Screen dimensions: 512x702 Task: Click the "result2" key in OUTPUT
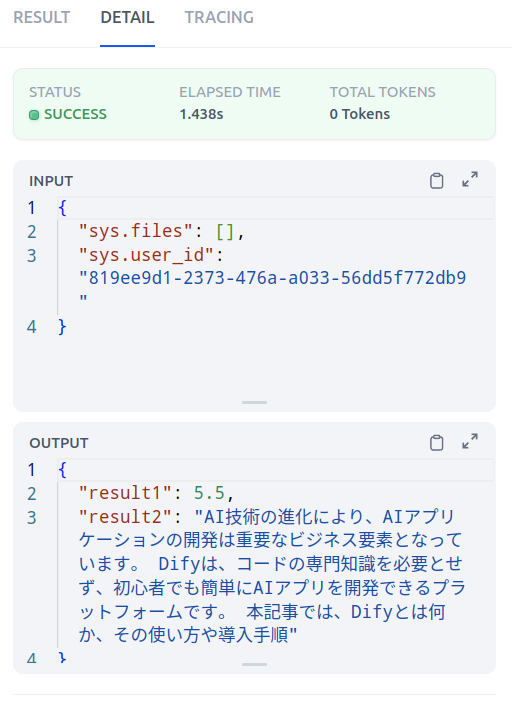coord(125,517)
